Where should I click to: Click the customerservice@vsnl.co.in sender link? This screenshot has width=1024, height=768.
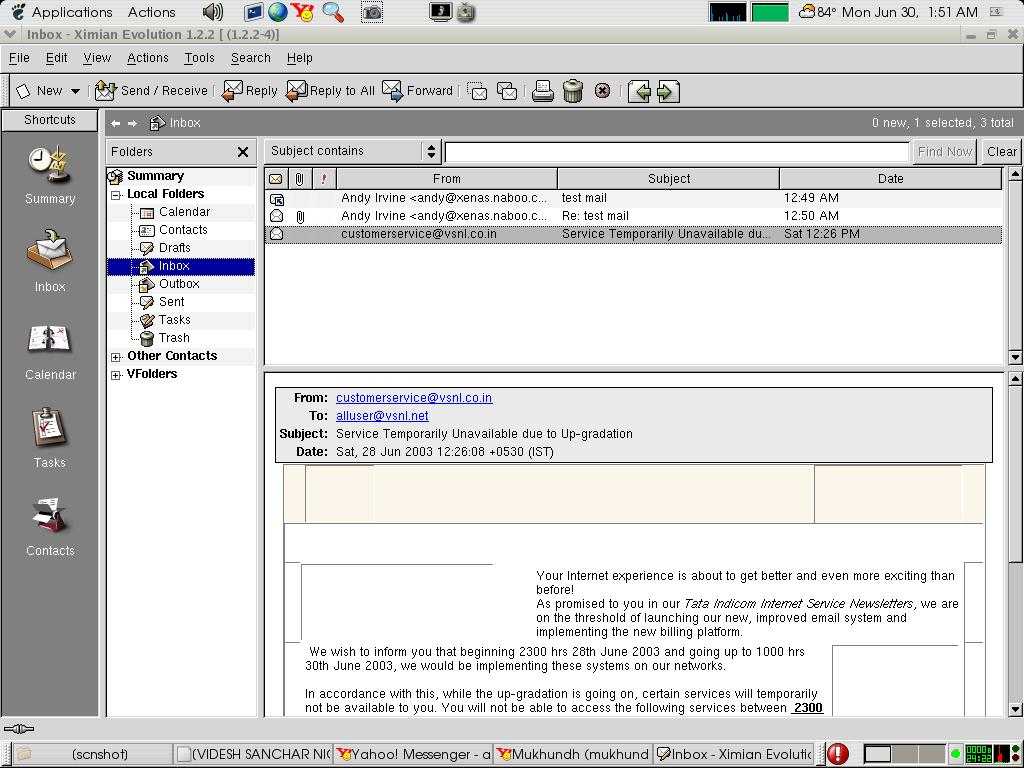pos(413,398)
